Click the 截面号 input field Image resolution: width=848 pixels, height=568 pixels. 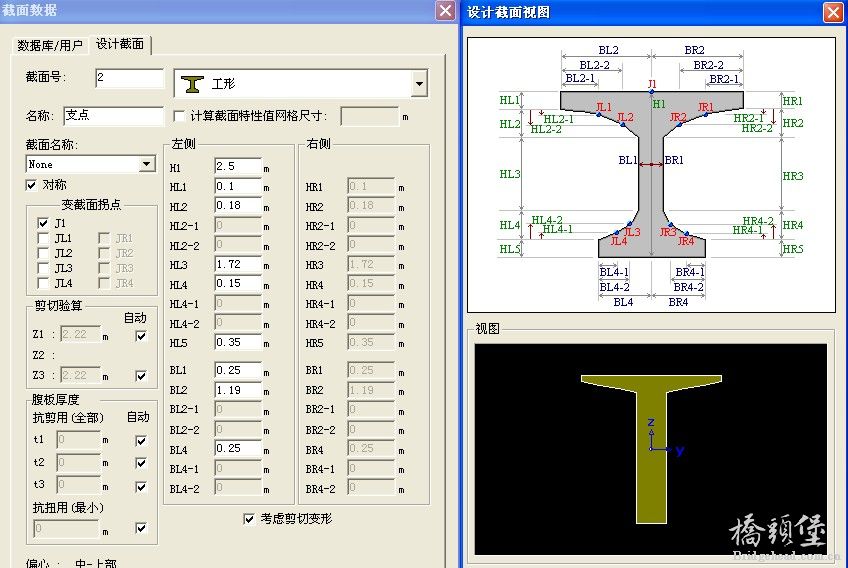129,78
